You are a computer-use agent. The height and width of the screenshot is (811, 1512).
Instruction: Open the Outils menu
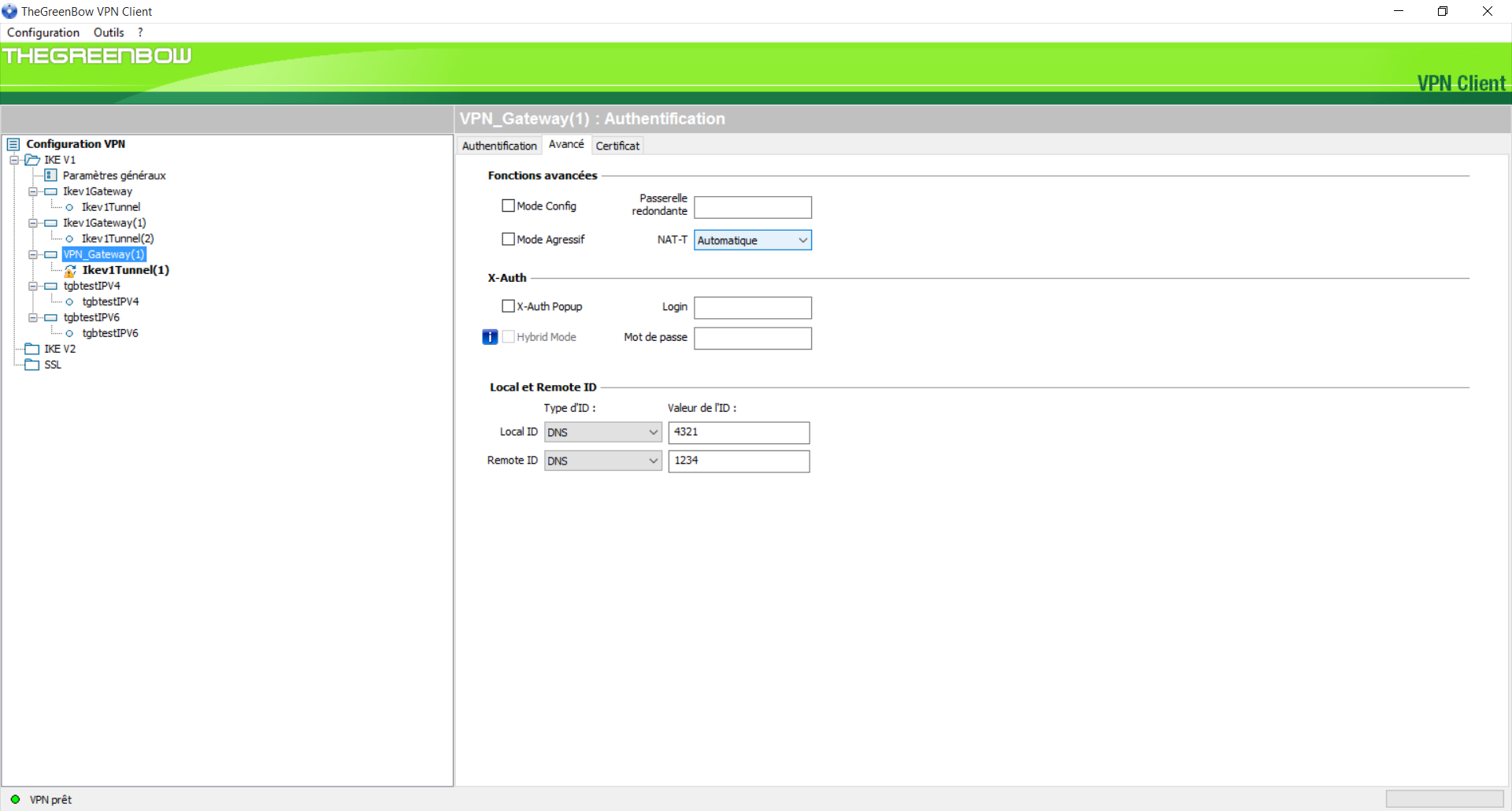109,32
